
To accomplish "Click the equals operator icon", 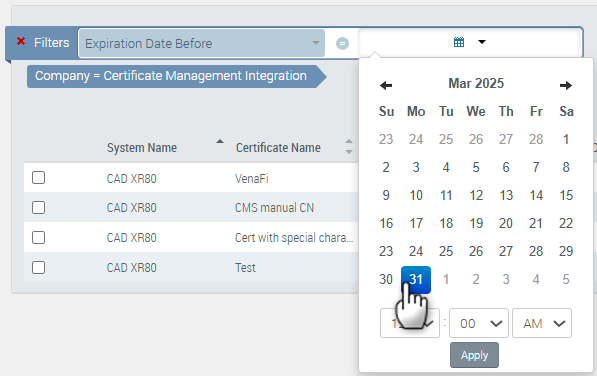I will (x=342, y=43).
